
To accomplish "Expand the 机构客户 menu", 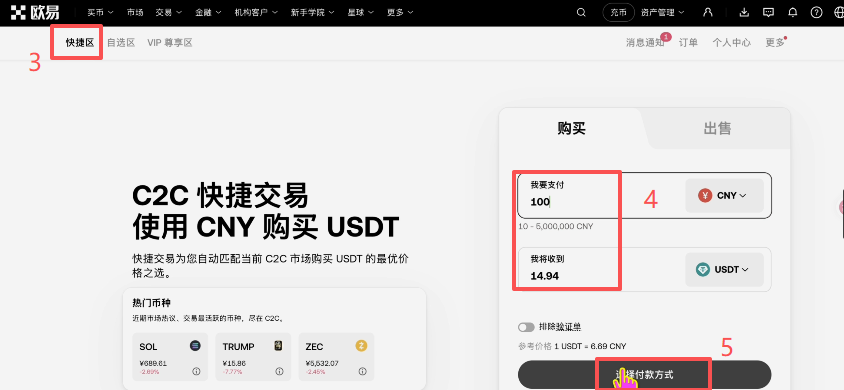I will coord(256,12).
